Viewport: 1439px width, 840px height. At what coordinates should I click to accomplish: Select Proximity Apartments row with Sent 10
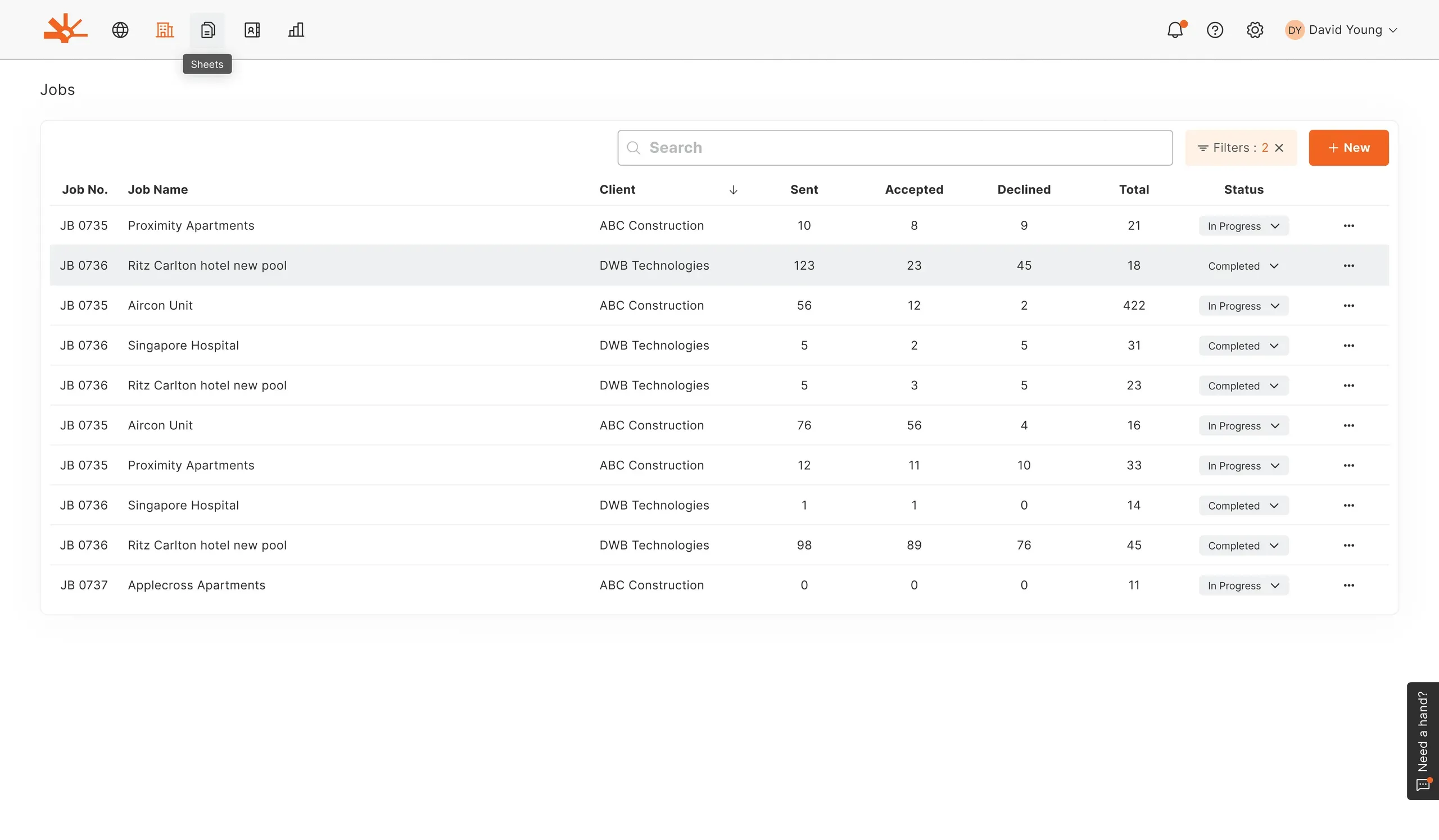point(719,225)
